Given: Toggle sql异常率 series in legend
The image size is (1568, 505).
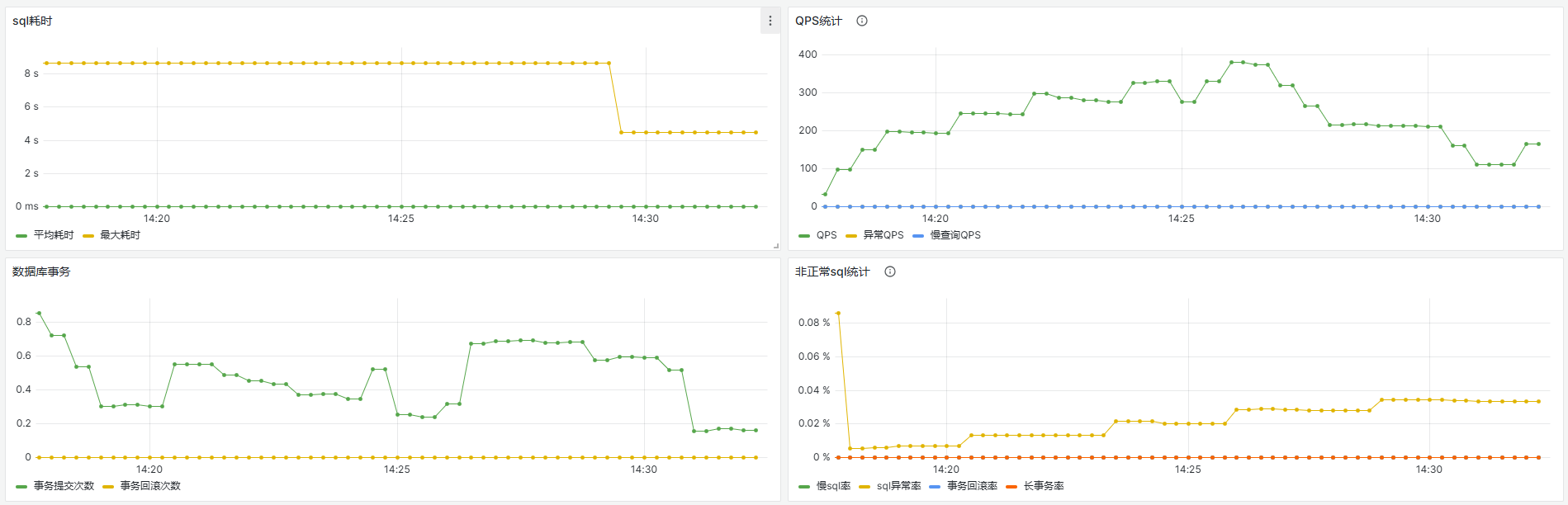Looking at the screenshot, I should coord(898,486).
